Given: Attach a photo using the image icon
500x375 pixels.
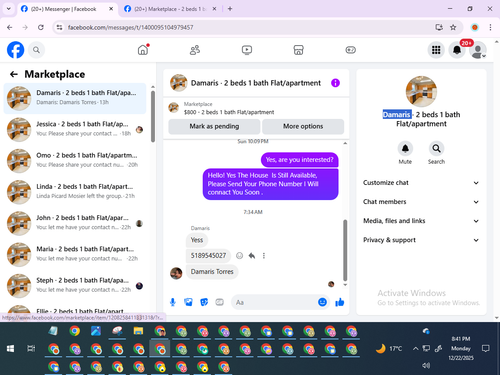Looking at the screenshot, I should point(188,302).
